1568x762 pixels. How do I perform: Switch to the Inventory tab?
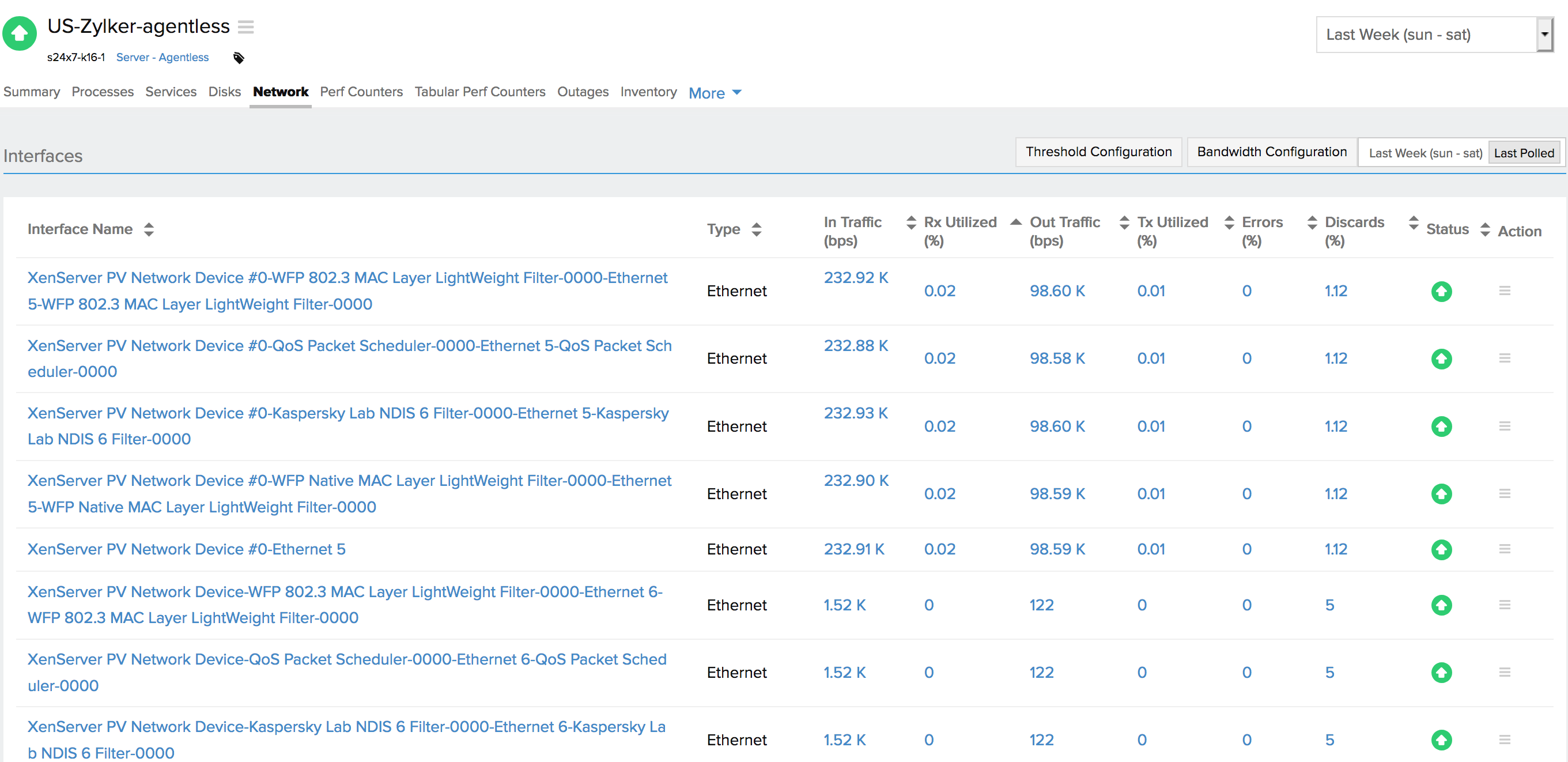click(x=648, y=92)
